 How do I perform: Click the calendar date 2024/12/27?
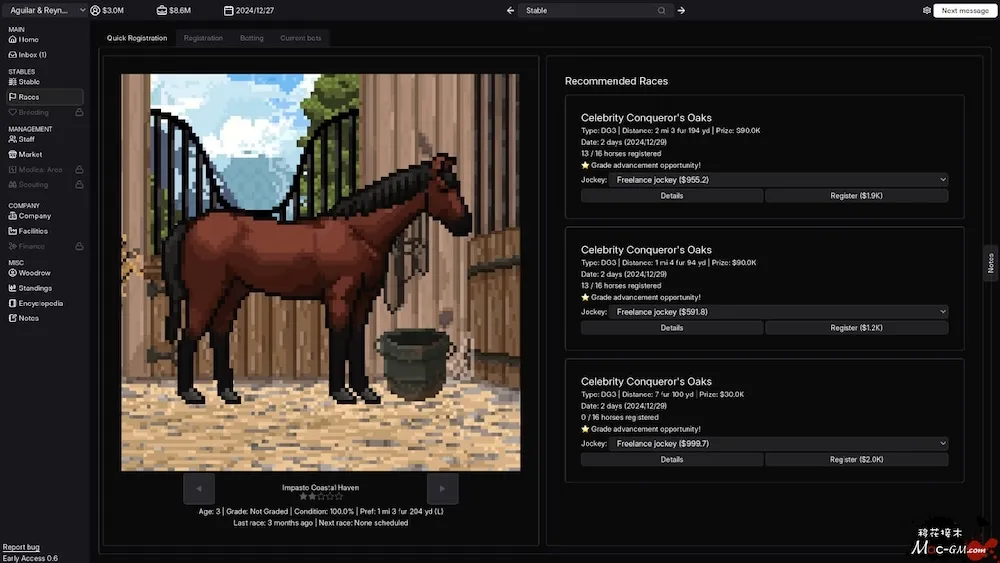pos(249,10)
